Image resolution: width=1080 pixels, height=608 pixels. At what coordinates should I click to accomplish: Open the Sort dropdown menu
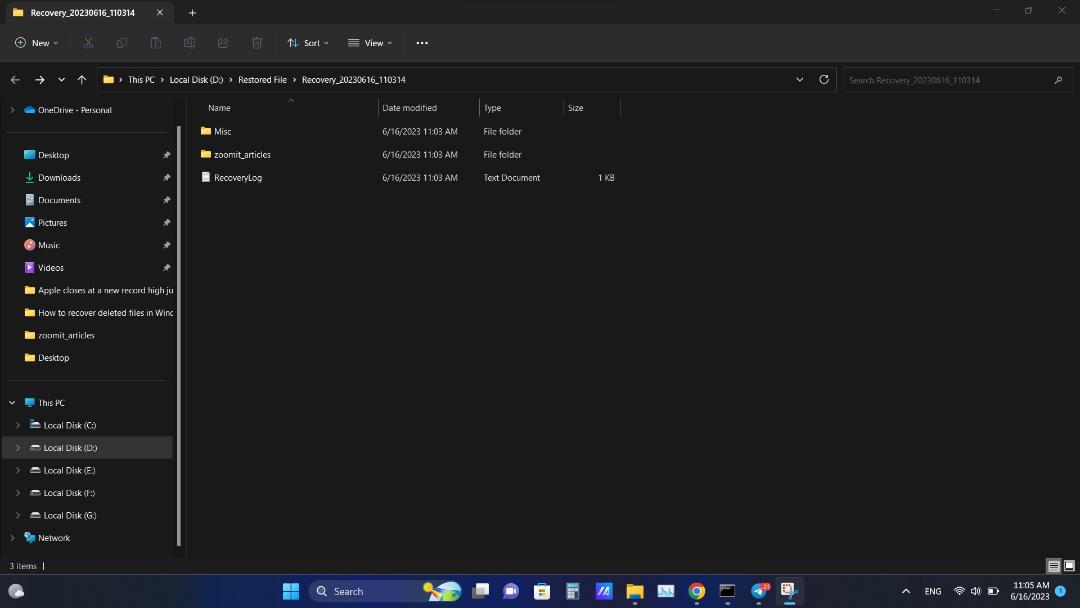coord(308,43)
